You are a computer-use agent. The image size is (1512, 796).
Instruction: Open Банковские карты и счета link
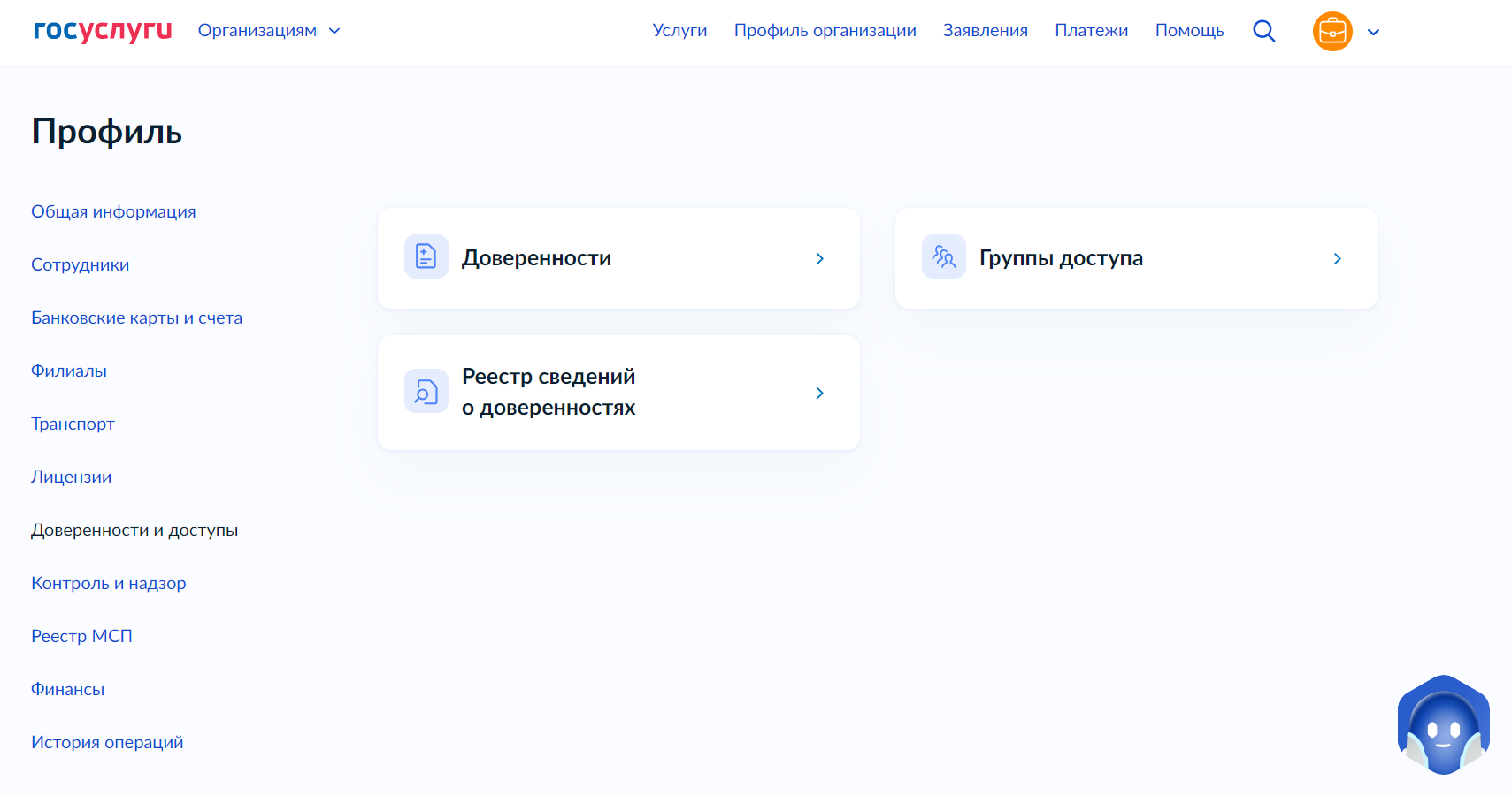(x=136, y=318)
